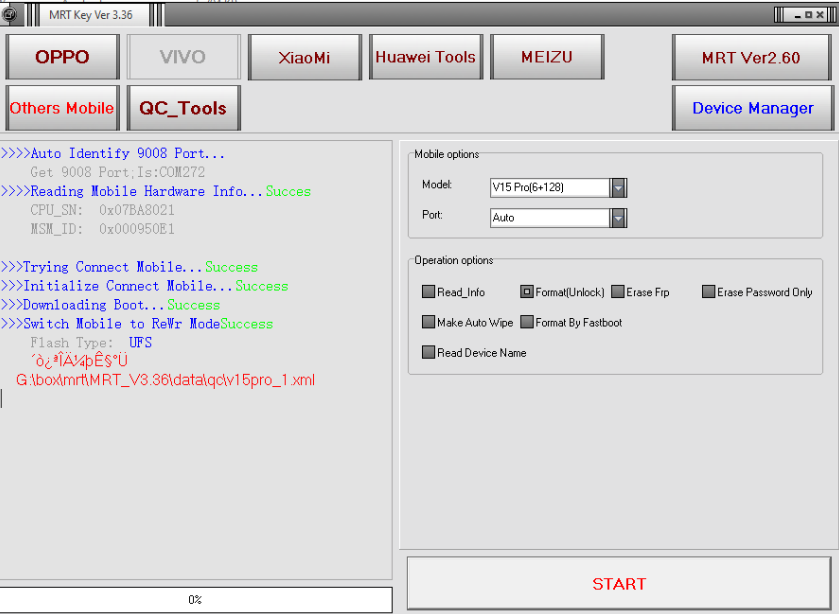The height and width of the screenshot is (614, 839).
Task: Open Others Mobile section
Action: point(63,108)
